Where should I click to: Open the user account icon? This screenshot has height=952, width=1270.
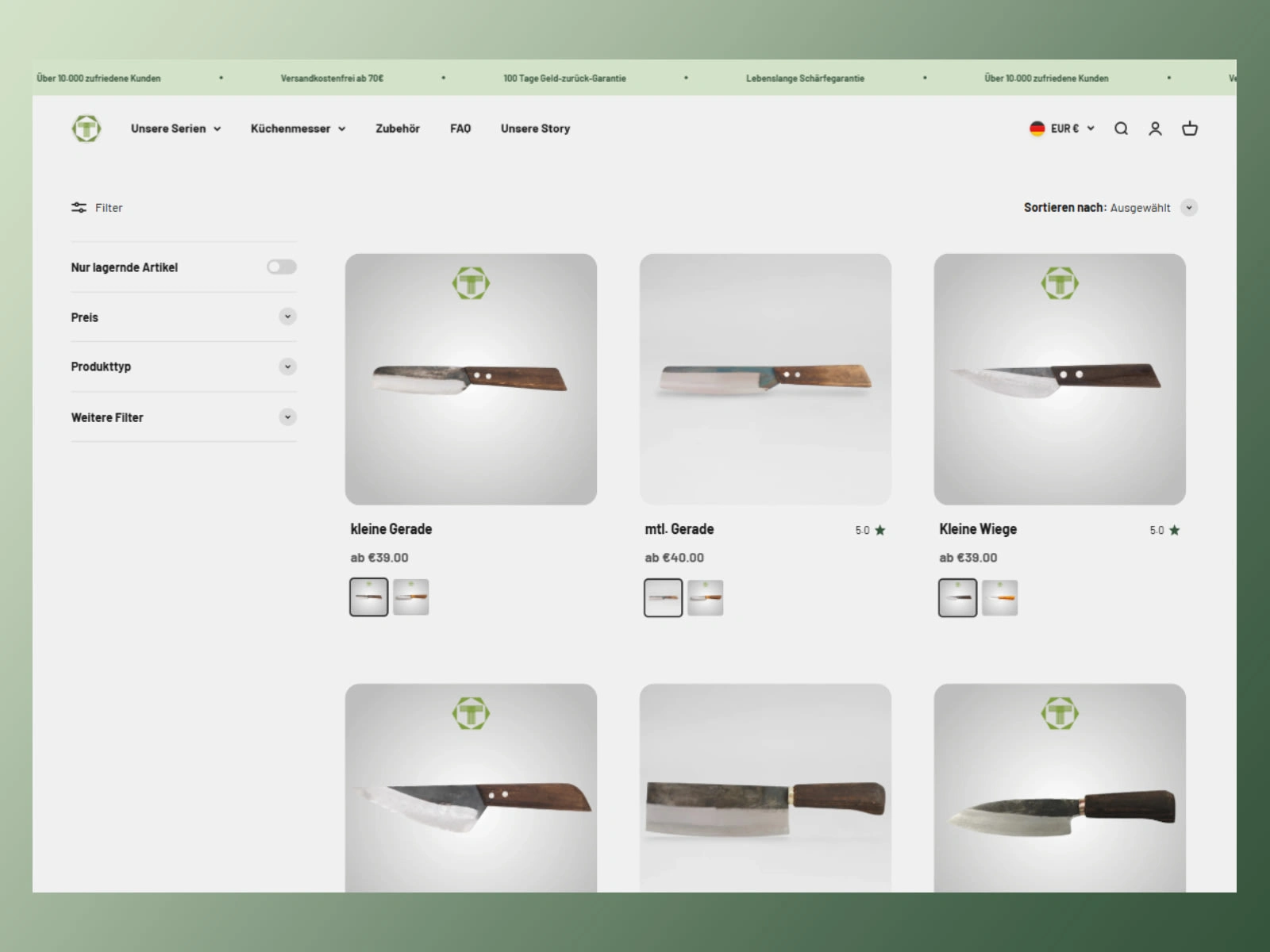pos(1155,129)
